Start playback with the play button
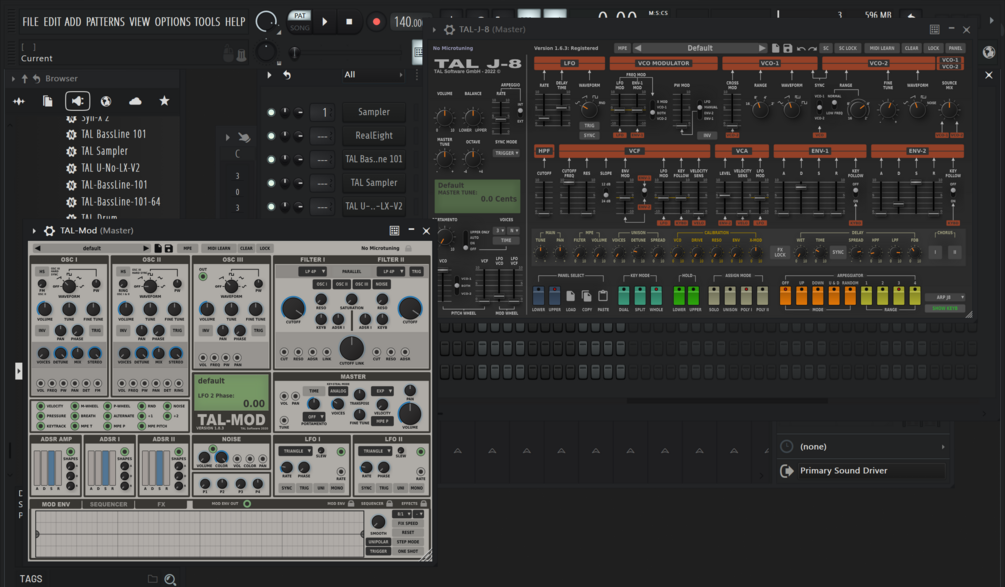The width and height of the screenshot is (1005, 587). 324,22
